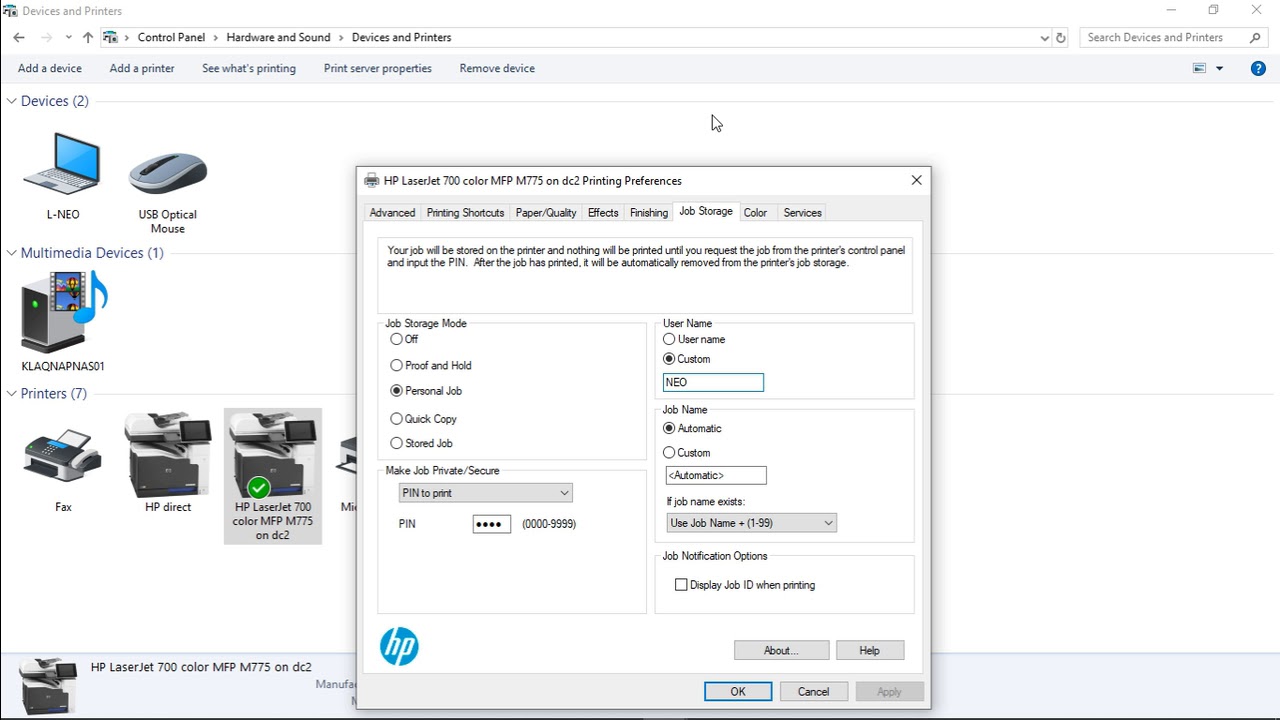Screen dimensions: 1280x720
Task: Choose the Custom radio under User Name
Action: (x=670, y=359)
